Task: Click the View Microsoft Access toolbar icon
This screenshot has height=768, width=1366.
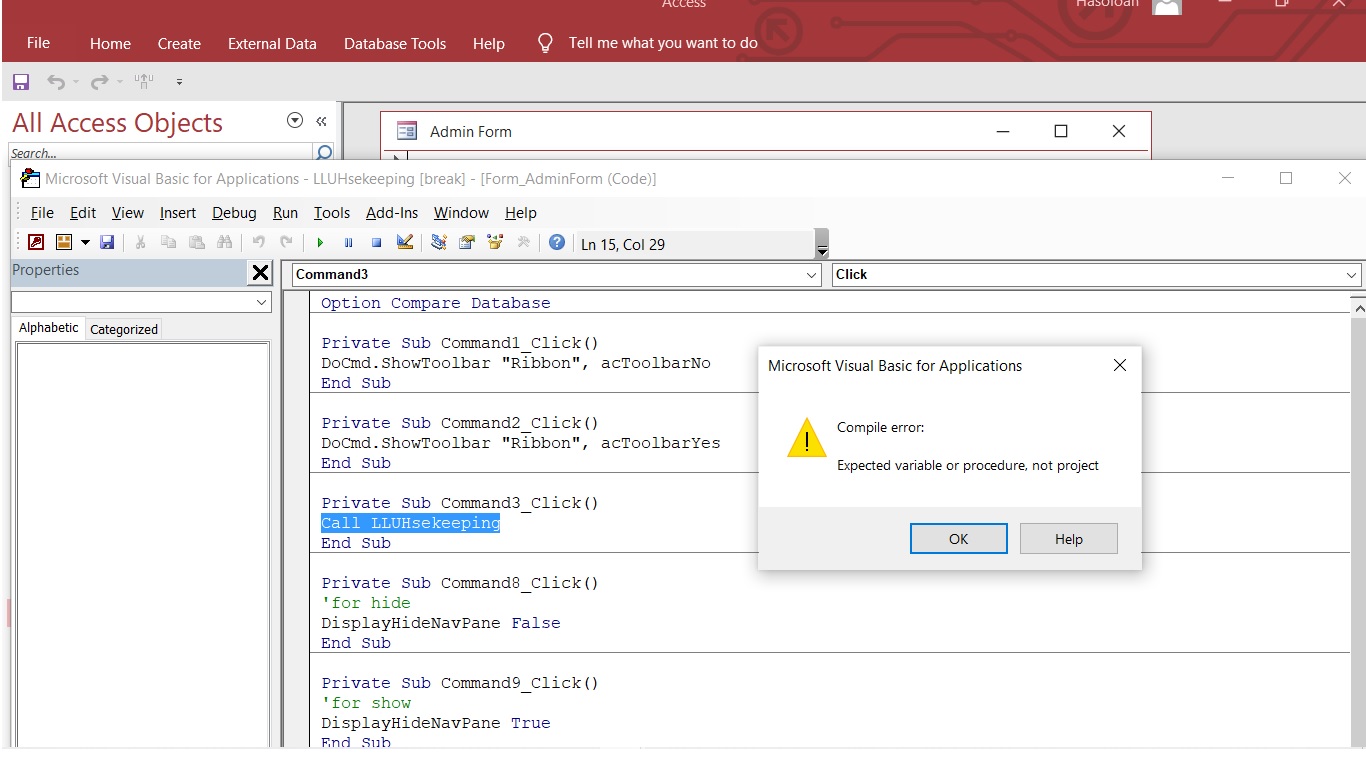Action: 36,242
